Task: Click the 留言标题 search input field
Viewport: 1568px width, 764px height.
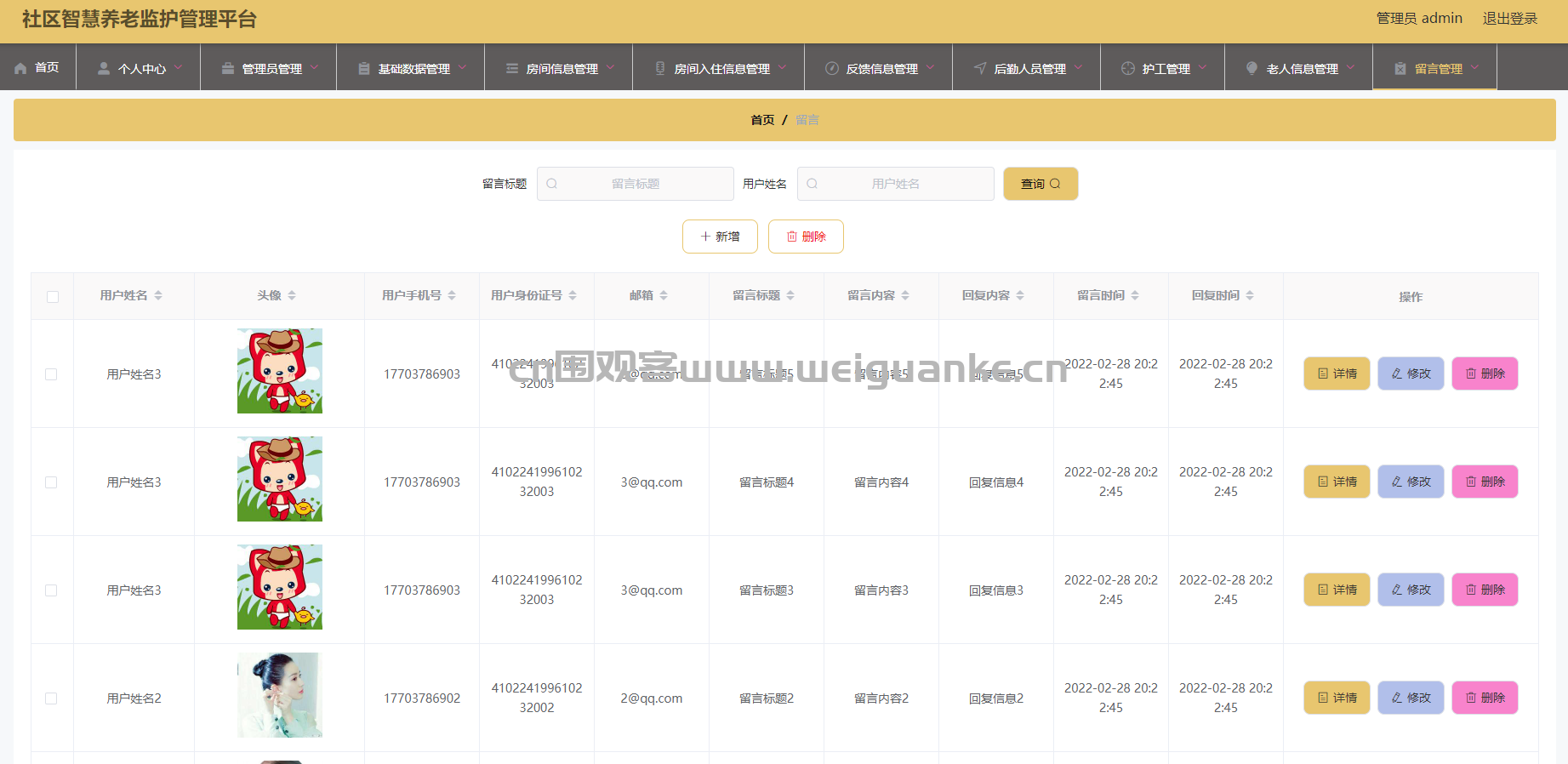Action: point(636,184)
